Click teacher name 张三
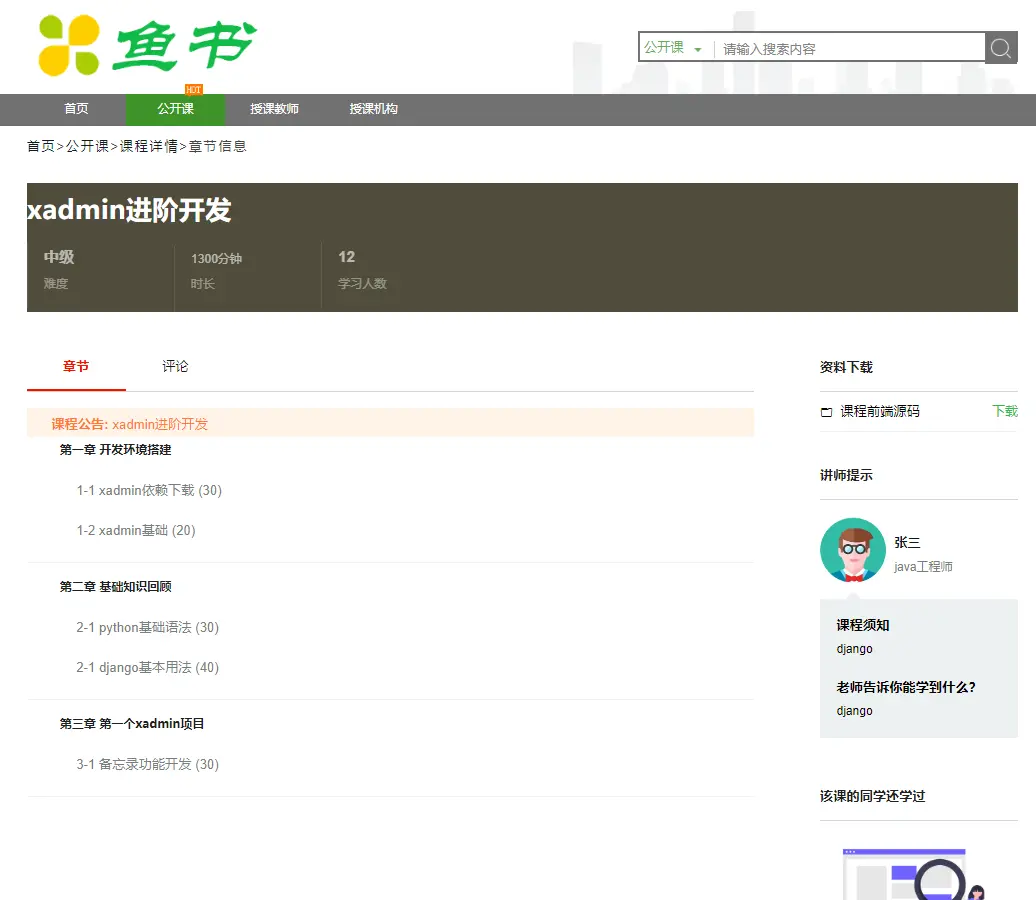 point(907,543)
